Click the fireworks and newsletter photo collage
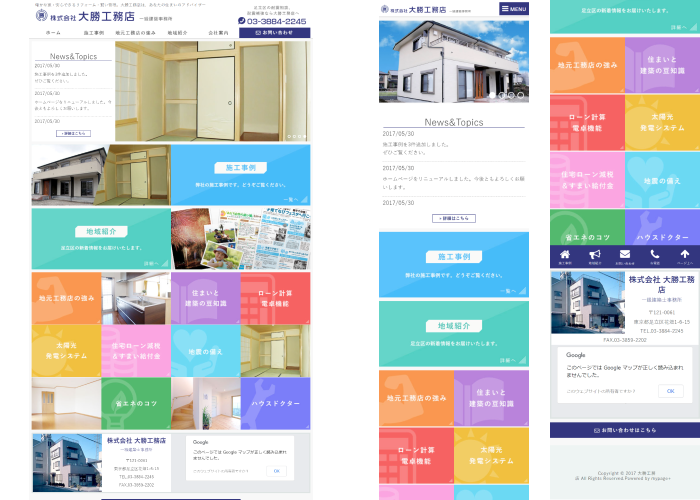Viewport: 700px width, 500px height. click(x=241, y=239)
